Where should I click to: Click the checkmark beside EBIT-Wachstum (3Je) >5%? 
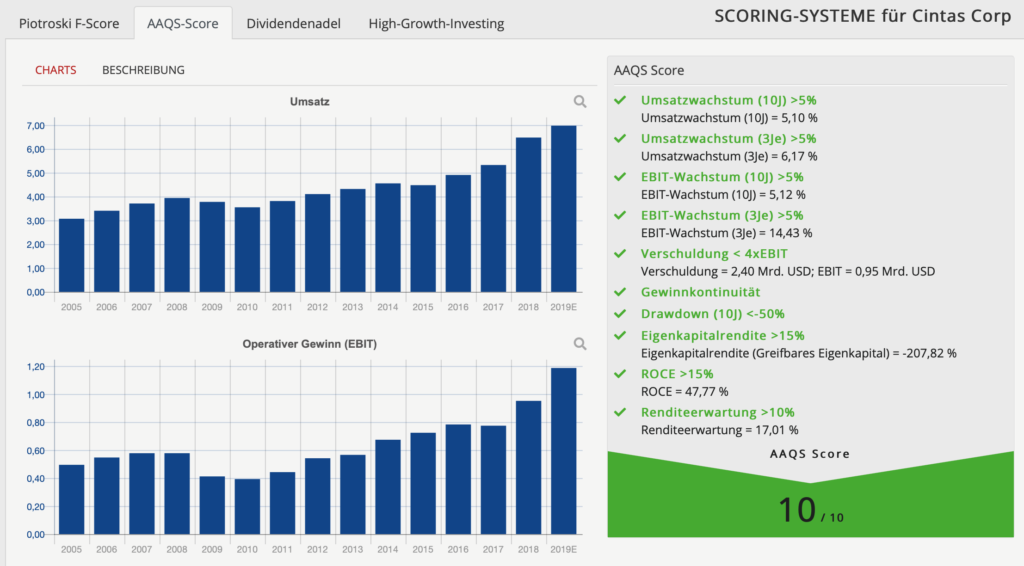(x=620, y=215)
